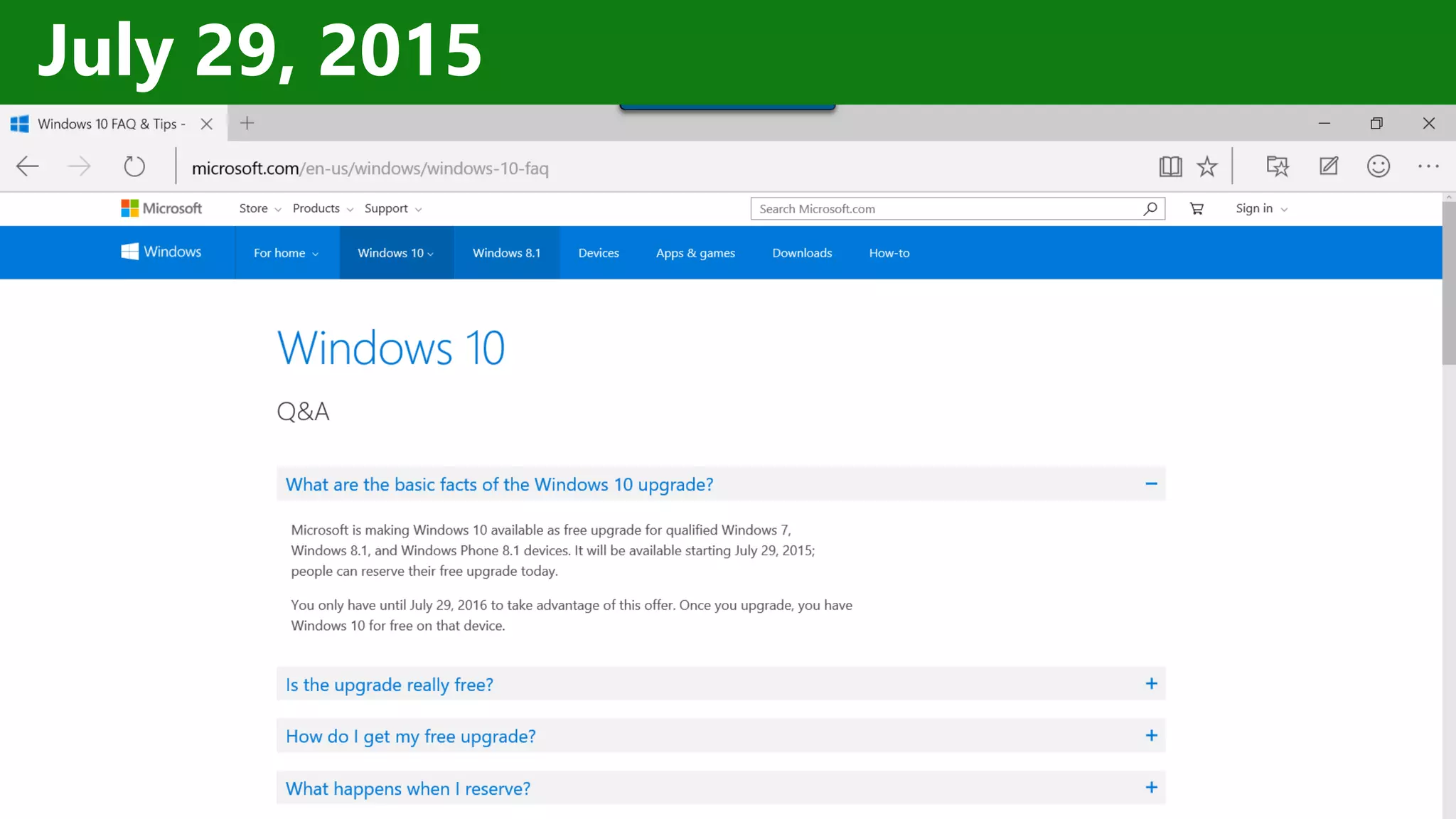This screenshot has width=1456, height=819.
Task: Expand 'Is the upgrade really free?' plus
Action: pos(1151,684)
